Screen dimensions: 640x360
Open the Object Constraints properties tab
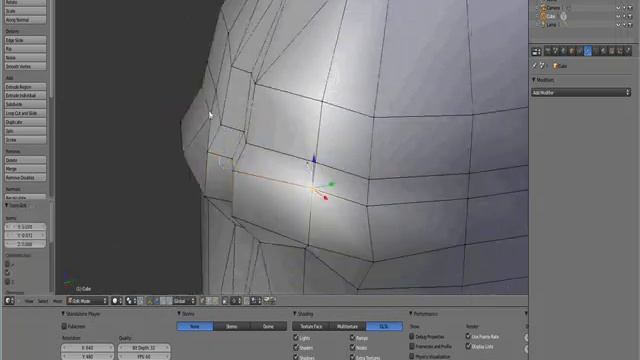coord(580,51)
